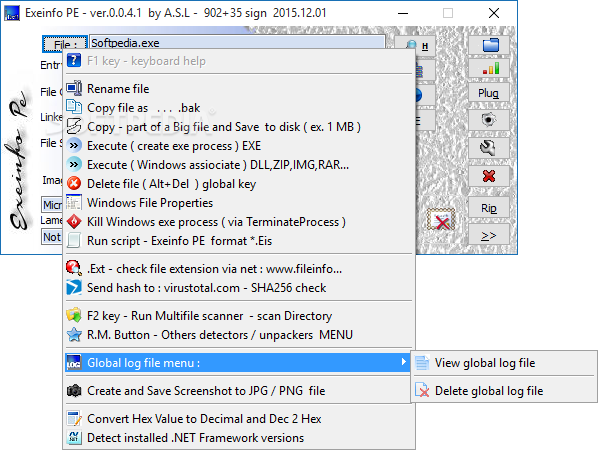The height and width of the screenshot is (450, 598).
Task: Expand Global log file menu submenu arrow
Action: click(x=403, y=362)
